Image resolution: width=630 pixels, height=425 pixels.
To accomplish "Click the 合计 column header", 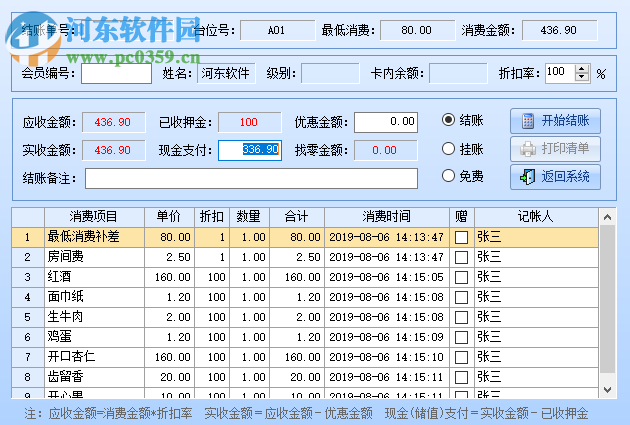I will pyautogui.click(x=297, y=217).
